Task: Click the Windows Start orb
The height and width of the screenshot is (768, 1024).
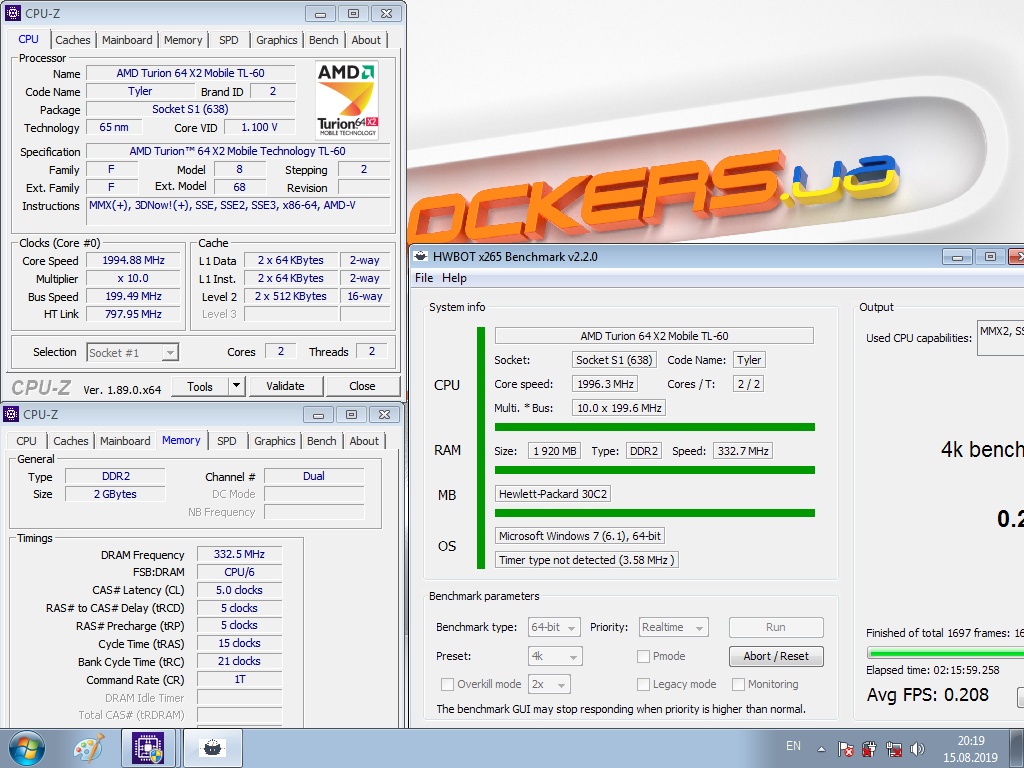Action: (x=27, y=748)
